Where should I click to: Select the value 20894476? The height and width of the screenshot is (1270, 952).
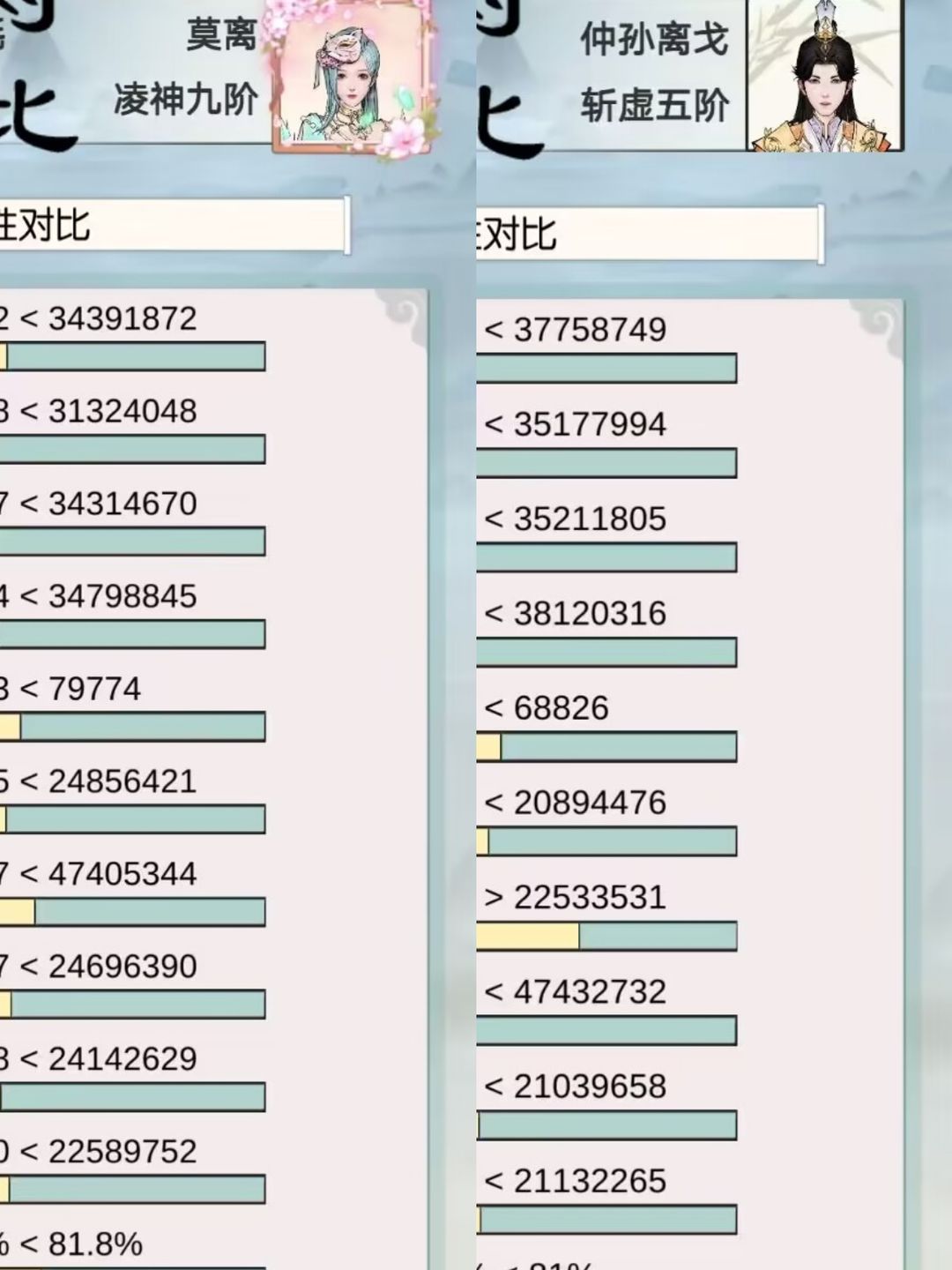tap(590, 803)
